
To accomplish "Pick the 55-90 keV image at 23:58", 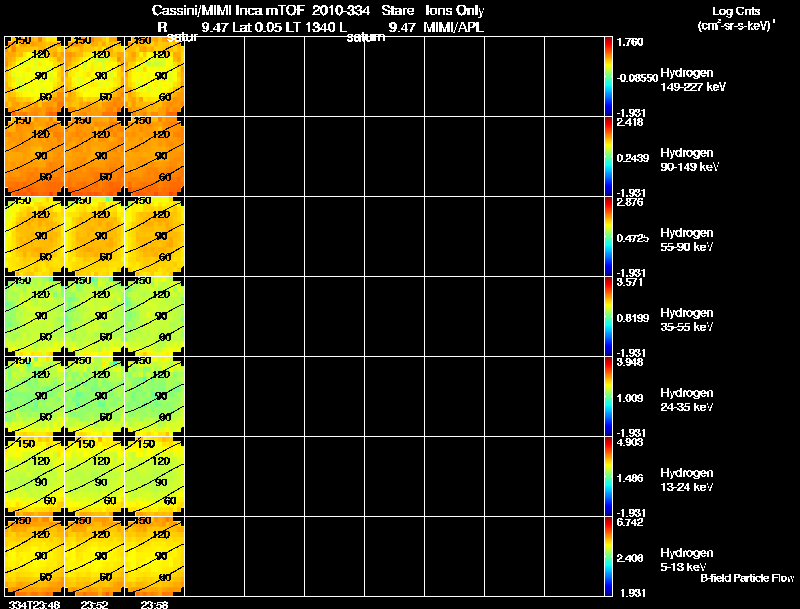I will click(155, 236).
